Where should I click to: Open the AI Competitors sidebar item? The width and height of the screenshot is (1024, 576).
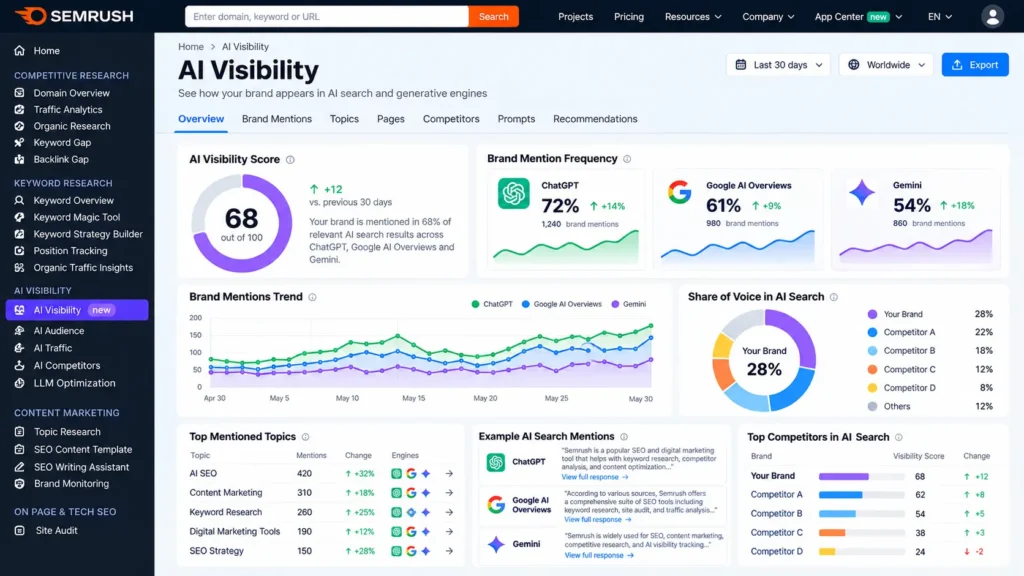point(67,366)
